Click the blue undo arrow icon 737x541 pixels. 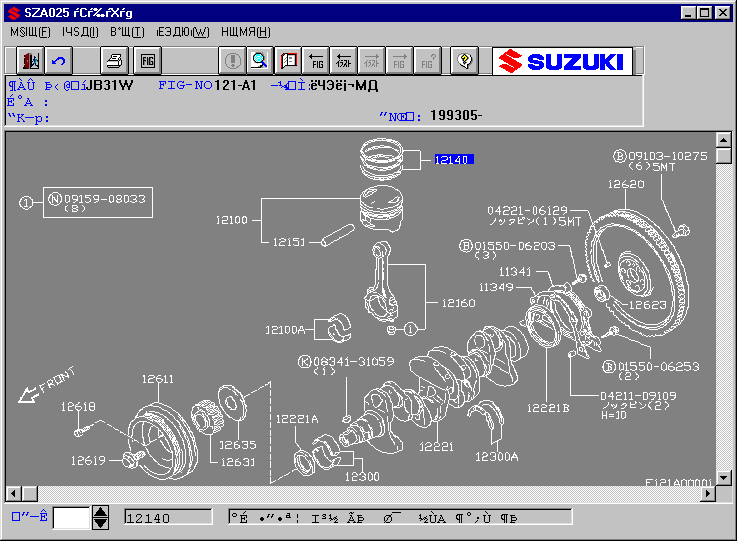59,61
